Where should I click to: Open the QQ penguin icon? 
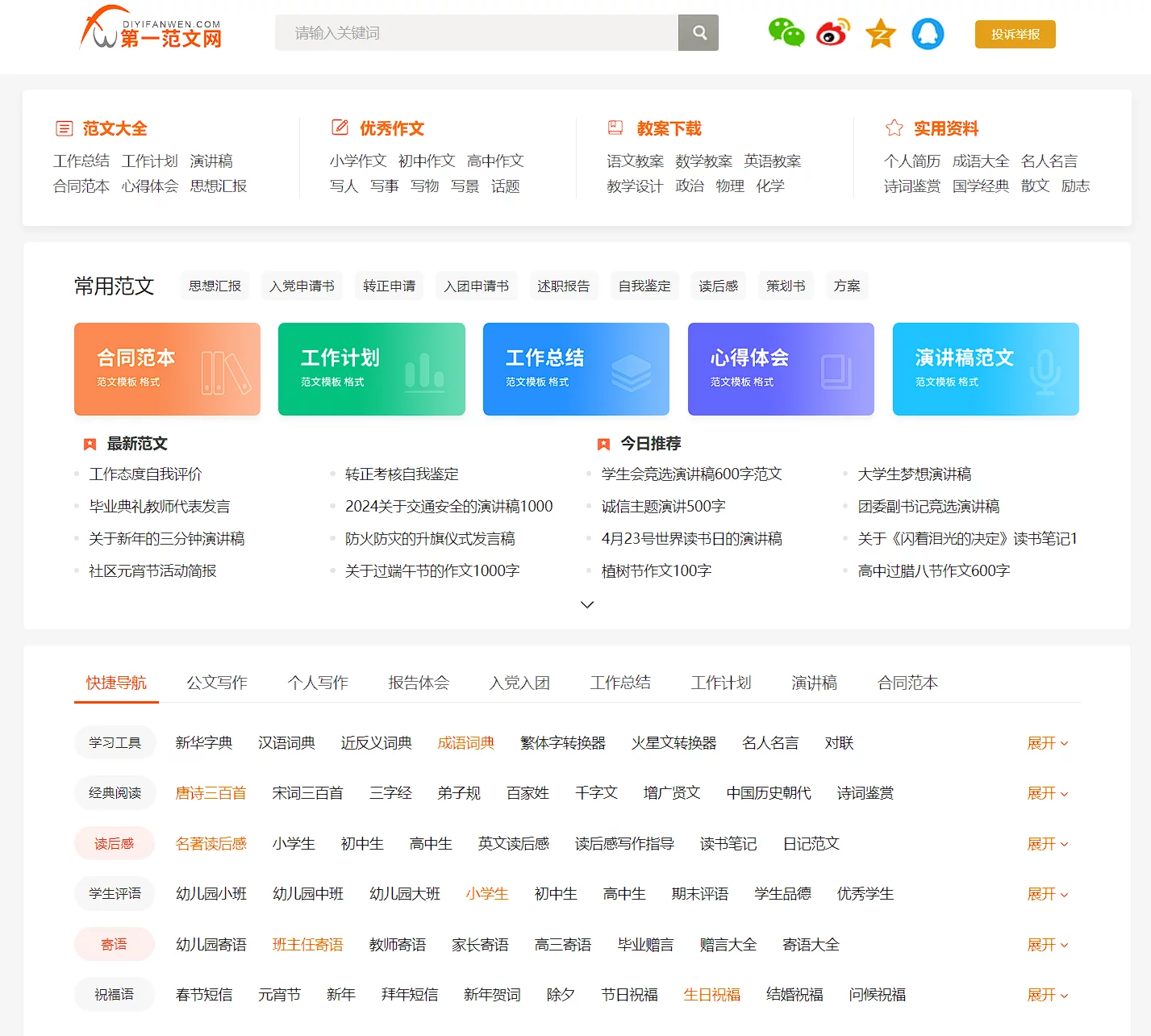(x=928, y=34)
